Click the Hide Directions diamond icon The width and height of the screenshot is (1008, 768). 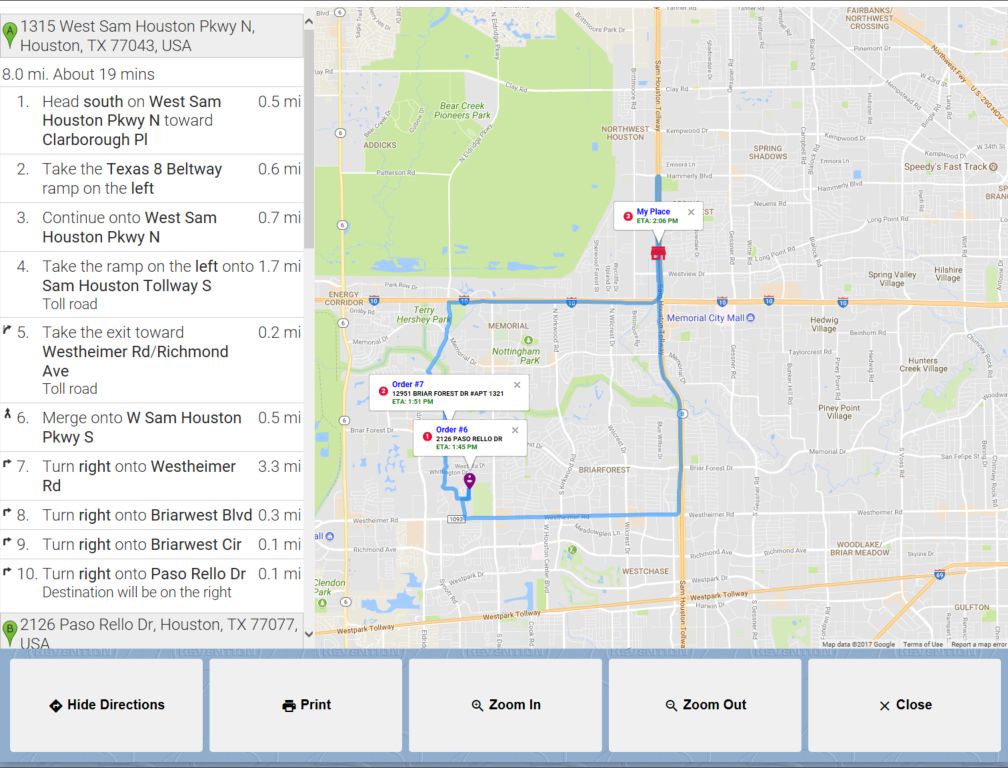(x=56, y=706)
